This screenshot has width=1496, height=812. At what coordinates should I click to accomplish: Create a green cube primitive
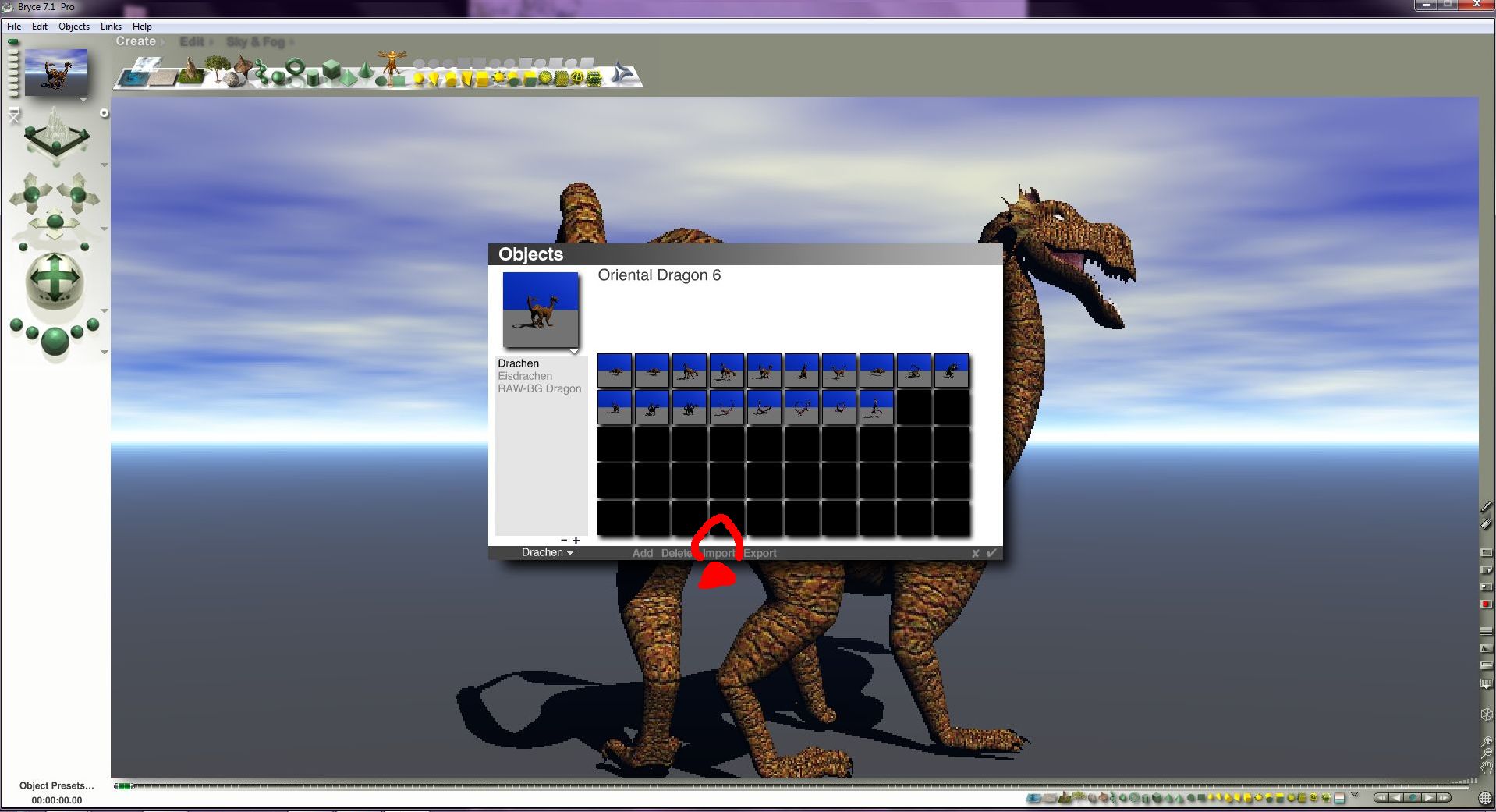(331, 69)
